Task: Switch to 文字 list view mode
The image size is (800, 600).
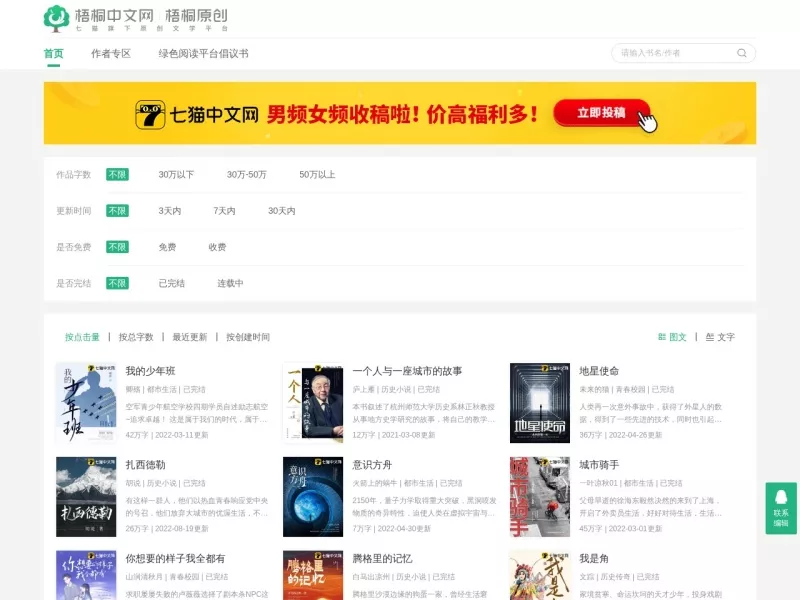Action: click(720, 337)
